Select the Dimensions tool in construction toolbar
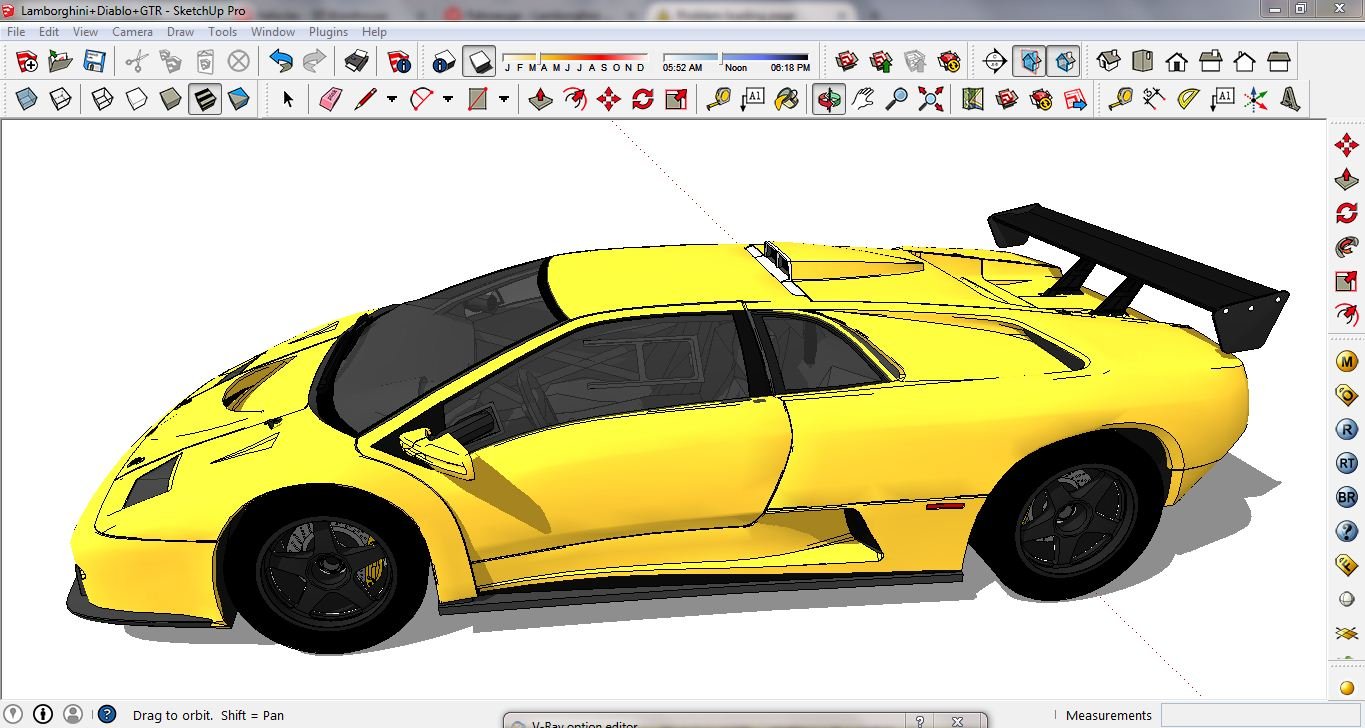This screenshot has height=728, width=1365. click(x=1154, y=99)
